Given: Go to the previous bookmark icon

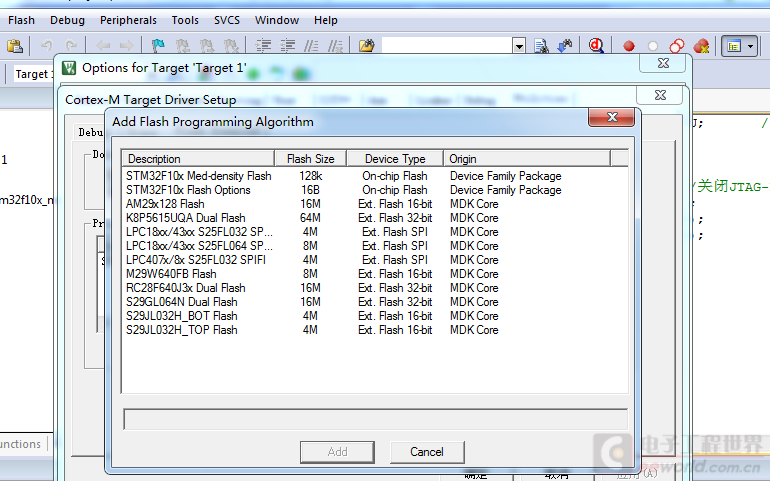Looking at the screenshot, I should tap(183, 46).
